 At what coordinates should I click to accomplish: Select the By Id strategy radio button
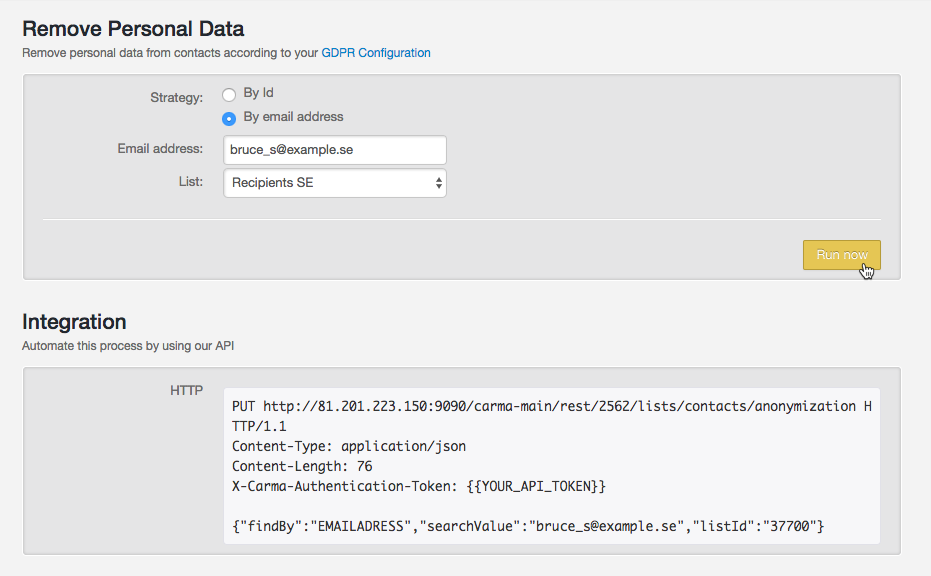coord(229,94)
